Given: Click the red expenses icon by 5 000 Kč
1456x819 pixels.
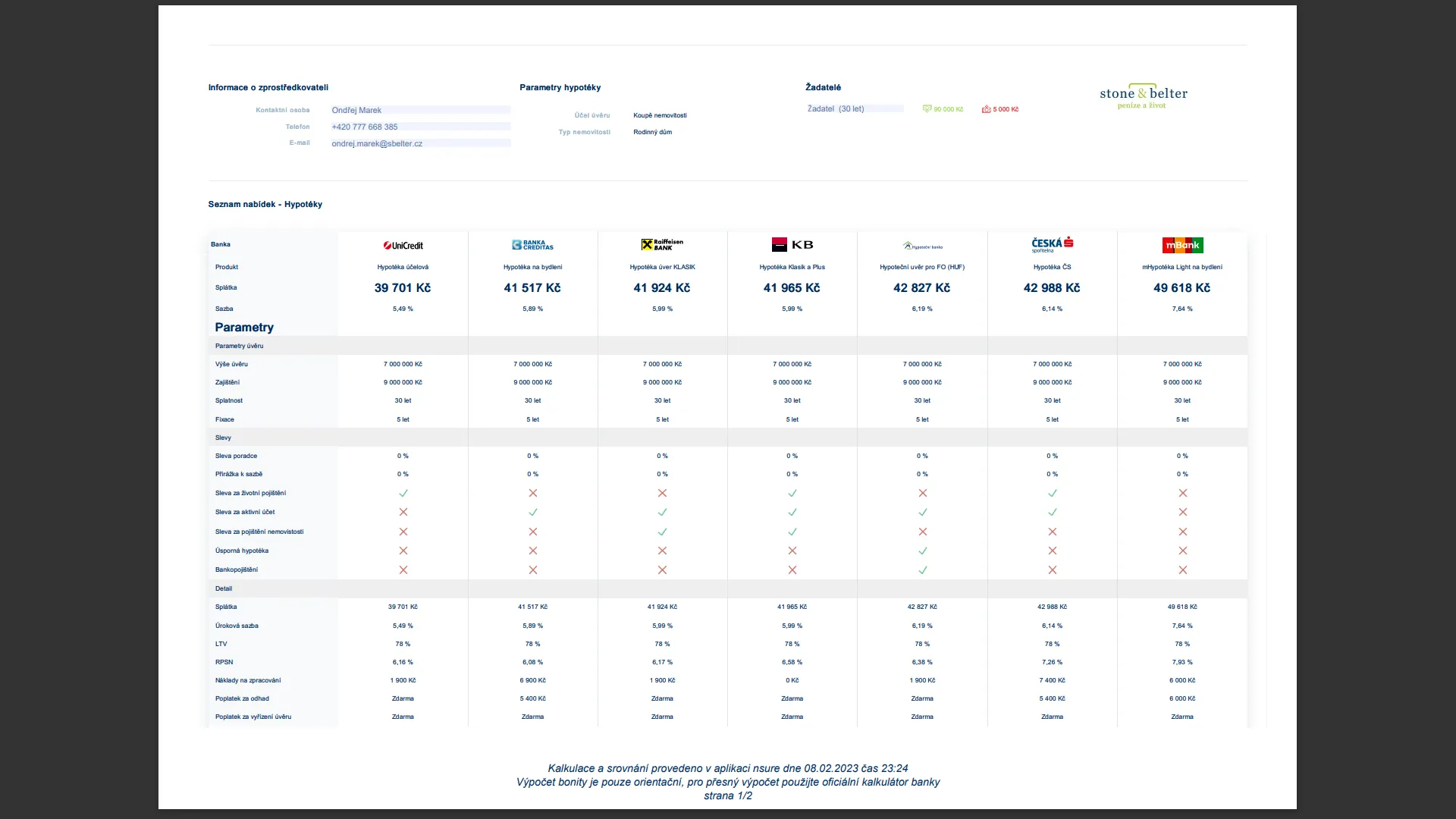Looking at the screenshot, I should click(x=986, y=109).
